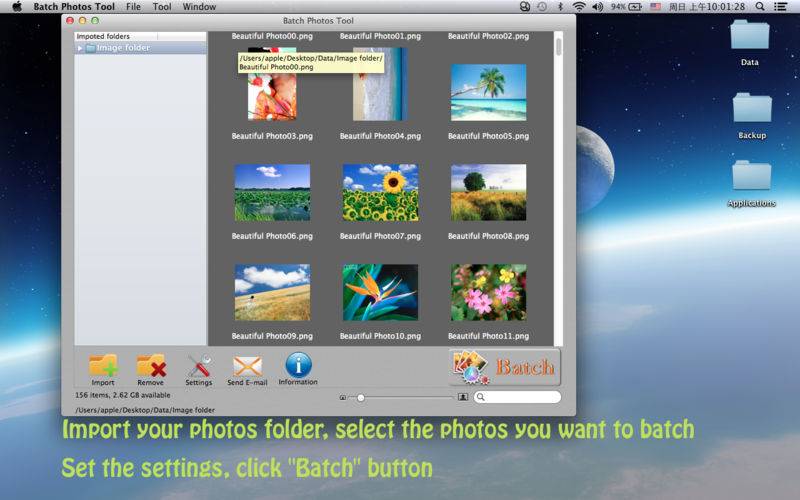Viewport: 800px width, 500px height.
Task: Click the volume speaker icon in menu bar
Action: [597, 7]
